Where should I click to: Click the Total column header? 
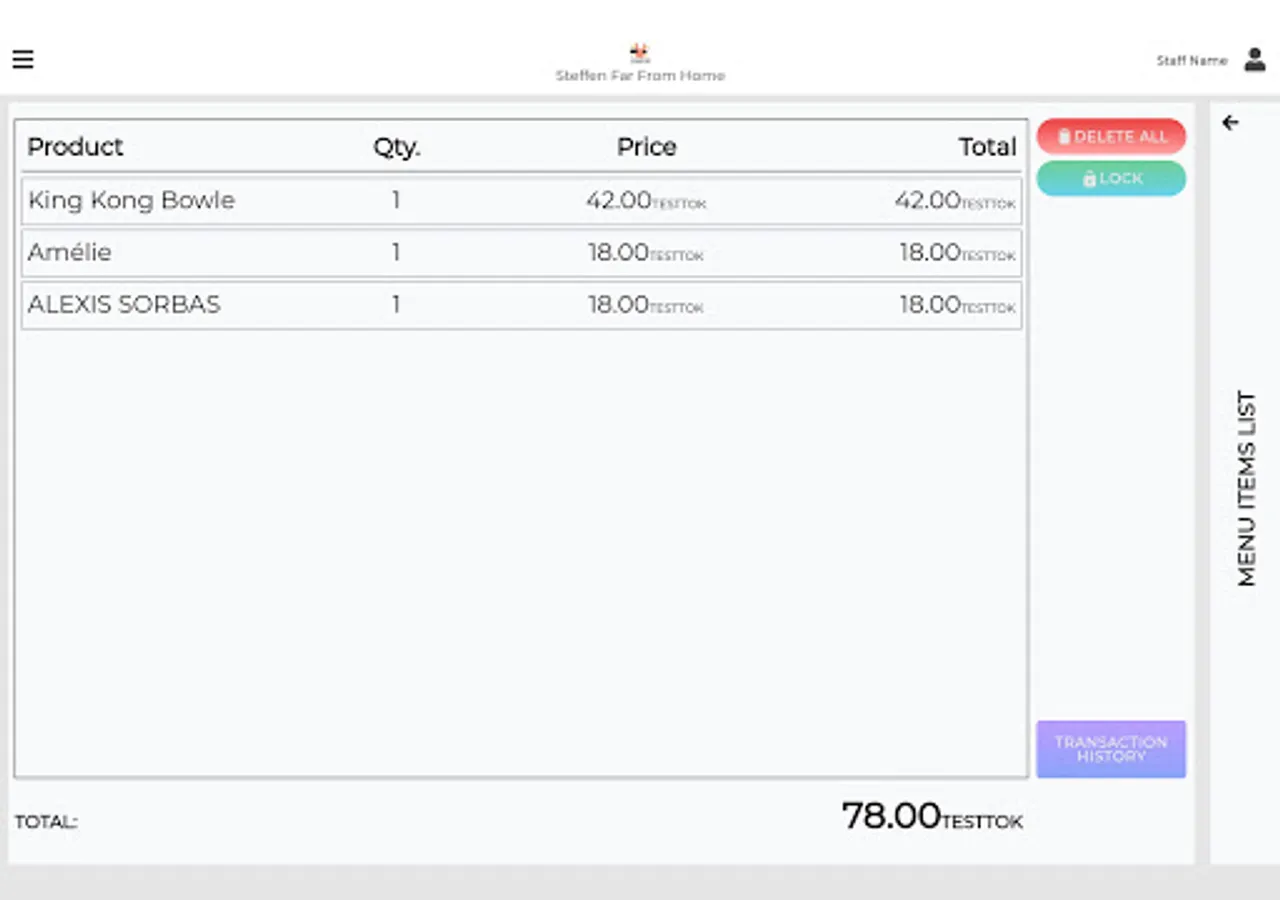(x=988, y=147)
